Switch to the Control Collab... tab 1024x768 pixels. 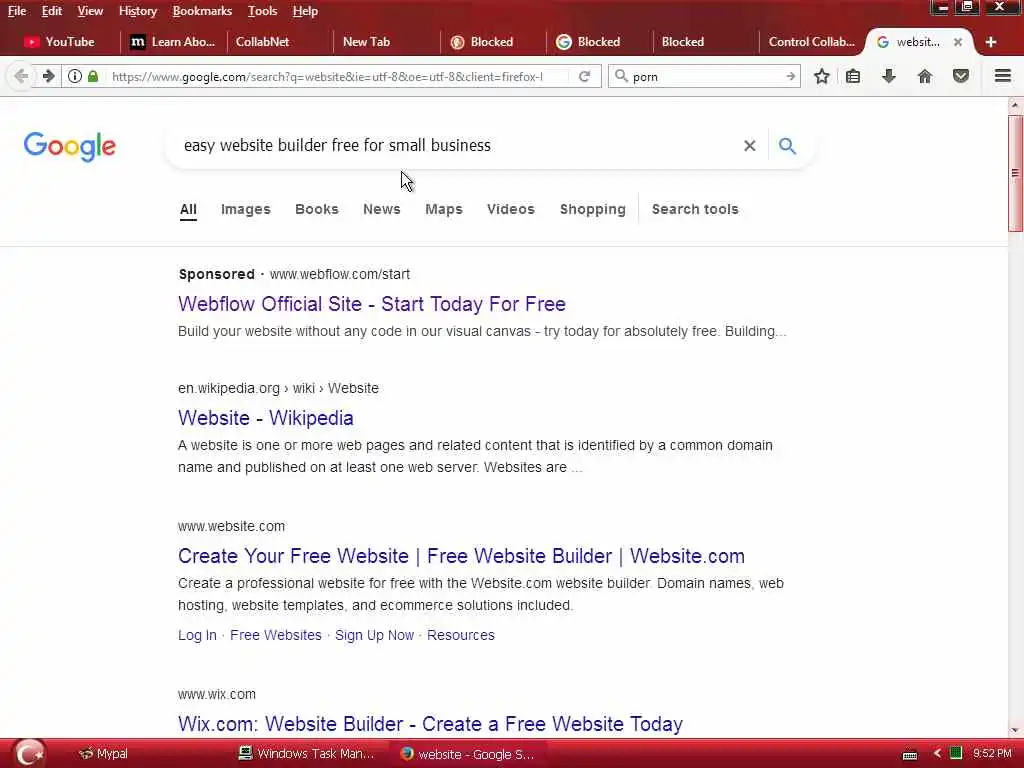click(812, 42)
